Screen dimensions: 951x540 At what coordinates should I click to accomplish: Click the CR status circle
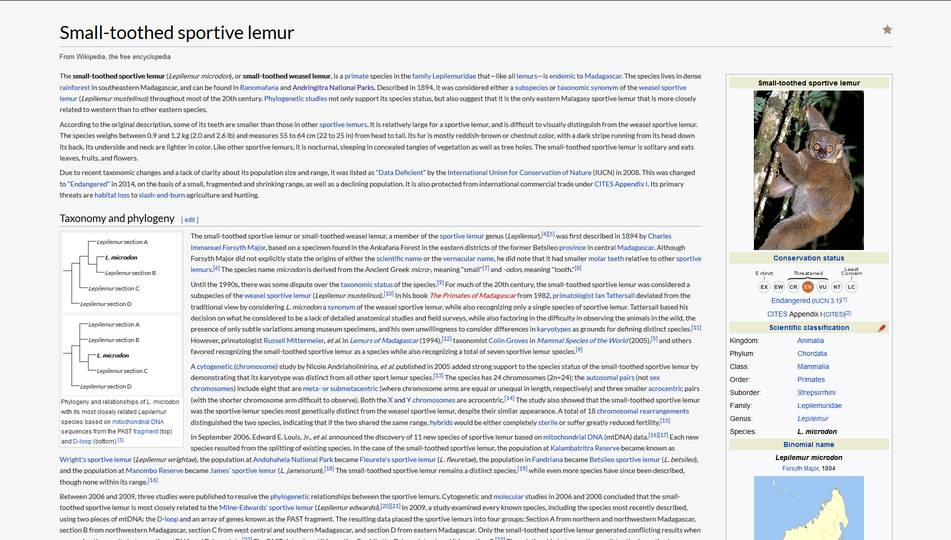pos(793,287)
